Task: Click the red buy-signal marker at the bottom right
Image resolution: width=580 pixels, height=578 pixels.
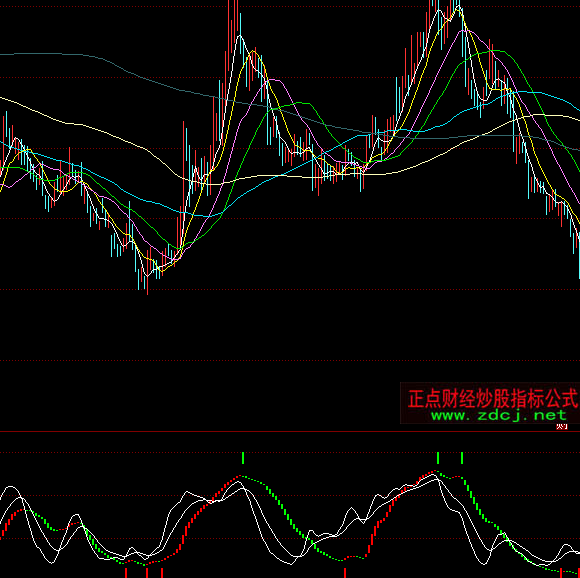Action: pyautogui.click(x=561, y=573)
